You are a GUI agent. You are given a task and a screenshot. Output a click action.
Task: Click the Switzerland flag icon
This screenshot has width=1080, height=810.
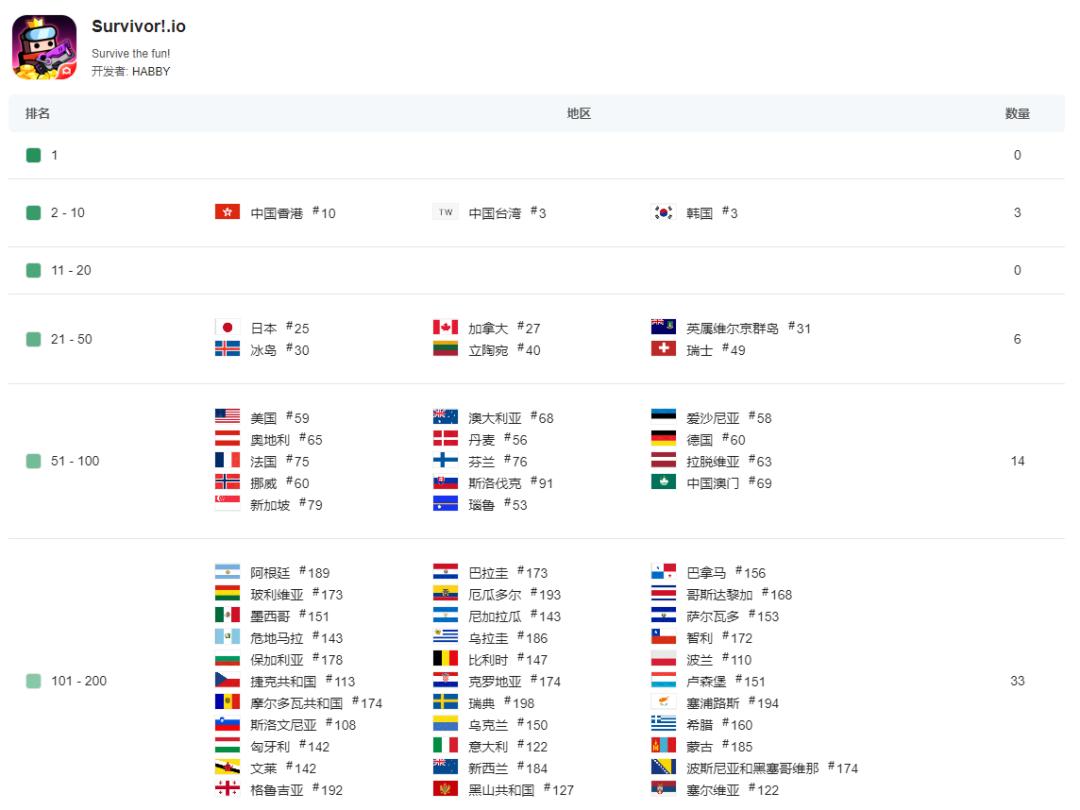tap(663, 349)
